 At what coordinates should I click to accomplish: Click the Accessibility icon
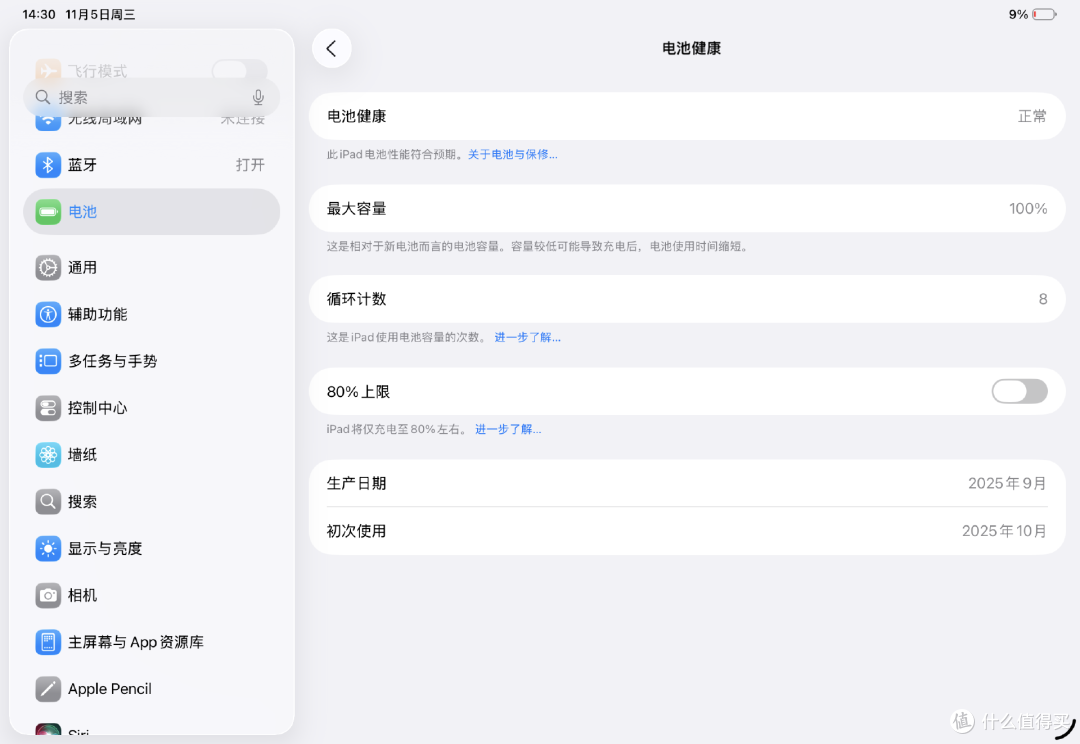coord(48,314)
